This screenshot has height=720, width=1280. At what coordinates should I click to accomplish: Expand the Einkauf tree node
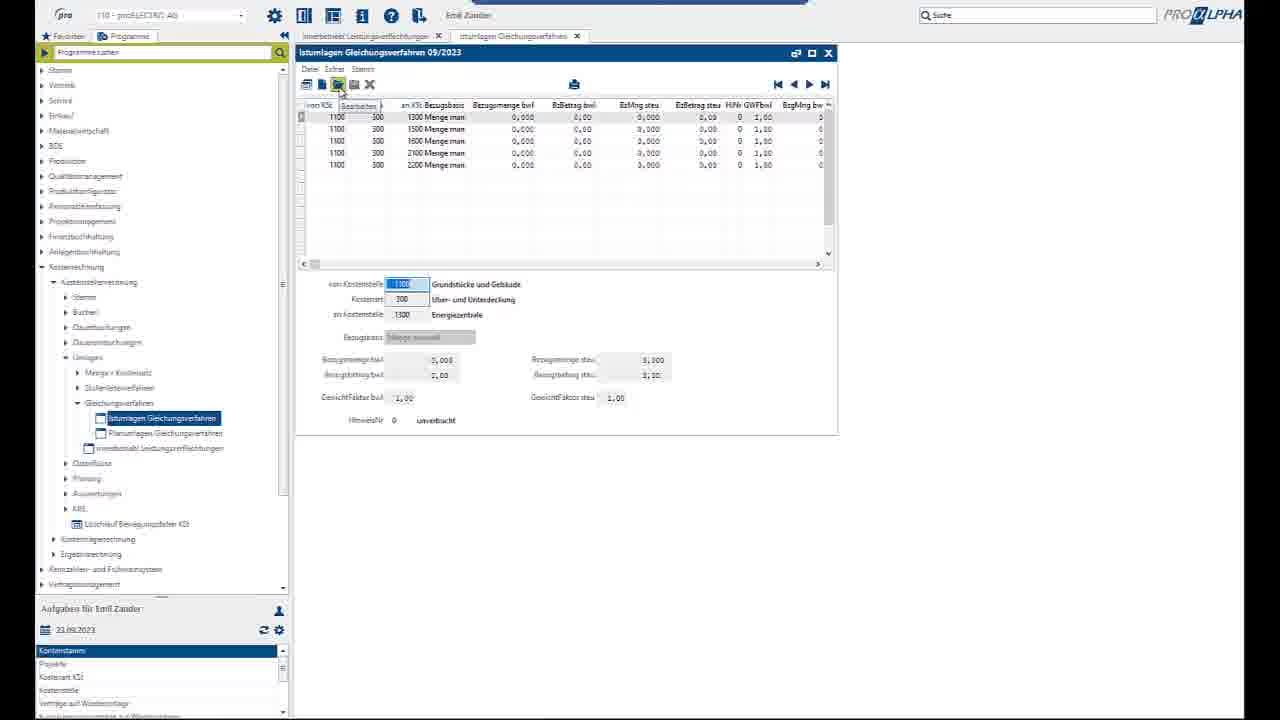42,116
